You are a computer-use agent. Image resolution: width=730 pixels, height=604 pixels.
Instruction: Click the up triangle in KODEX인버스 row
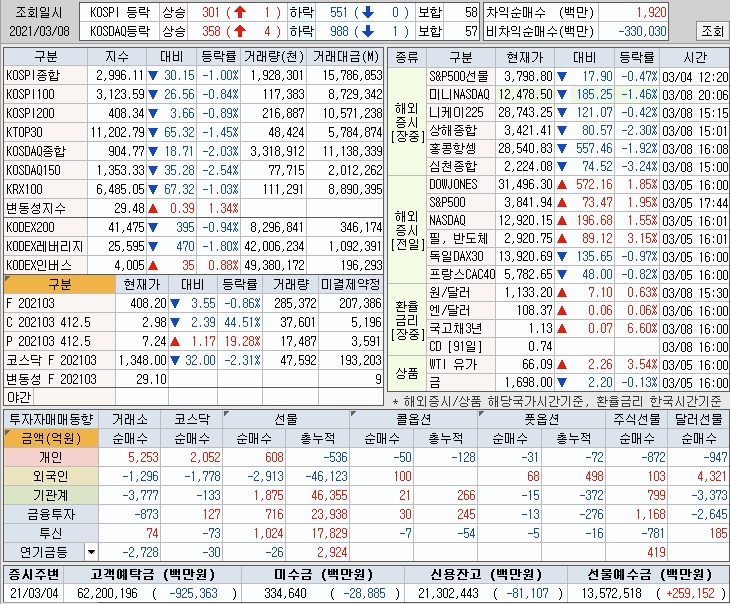click(153, 266)
